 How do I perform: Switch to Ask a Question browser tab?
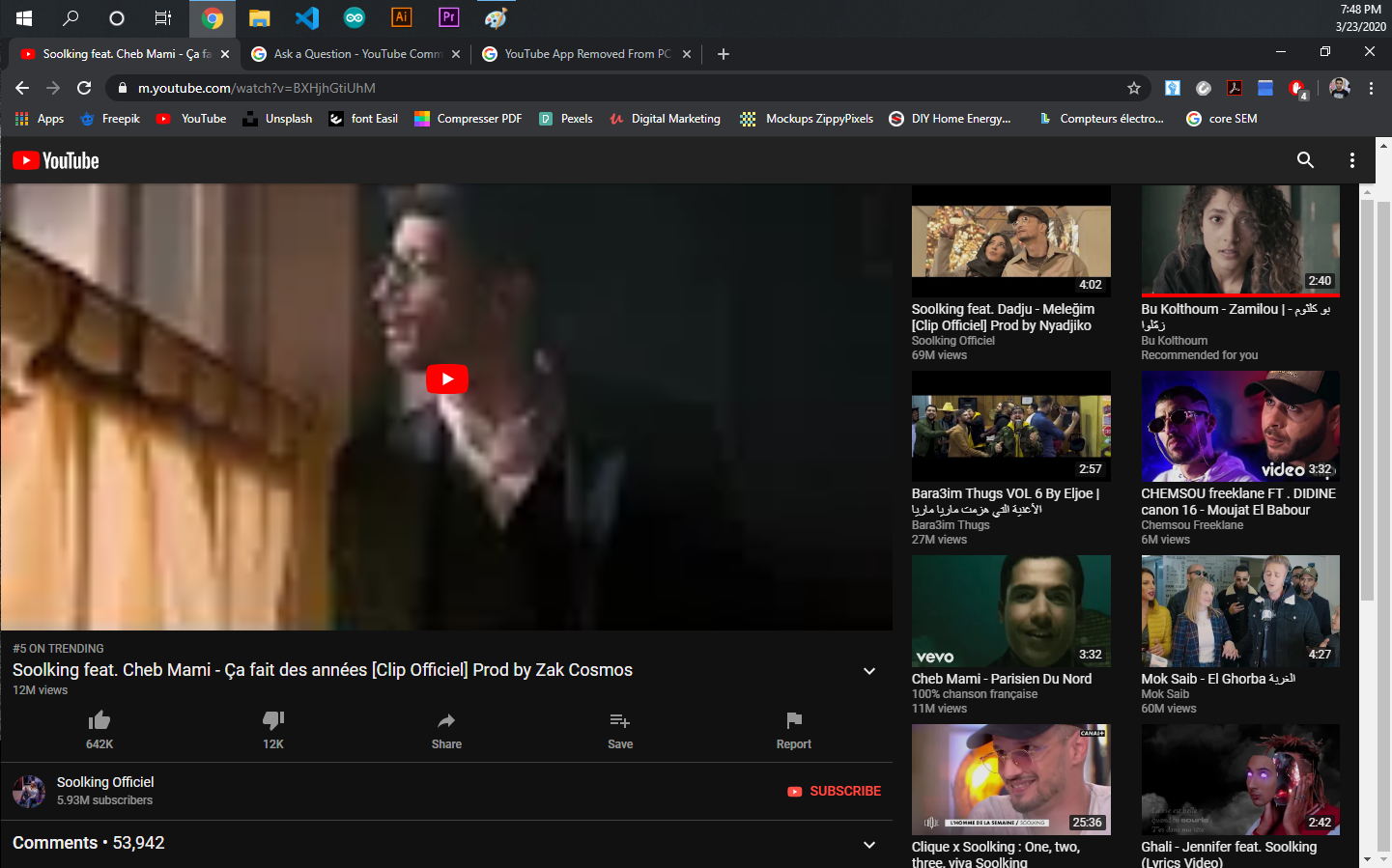[x=357, y=54]
